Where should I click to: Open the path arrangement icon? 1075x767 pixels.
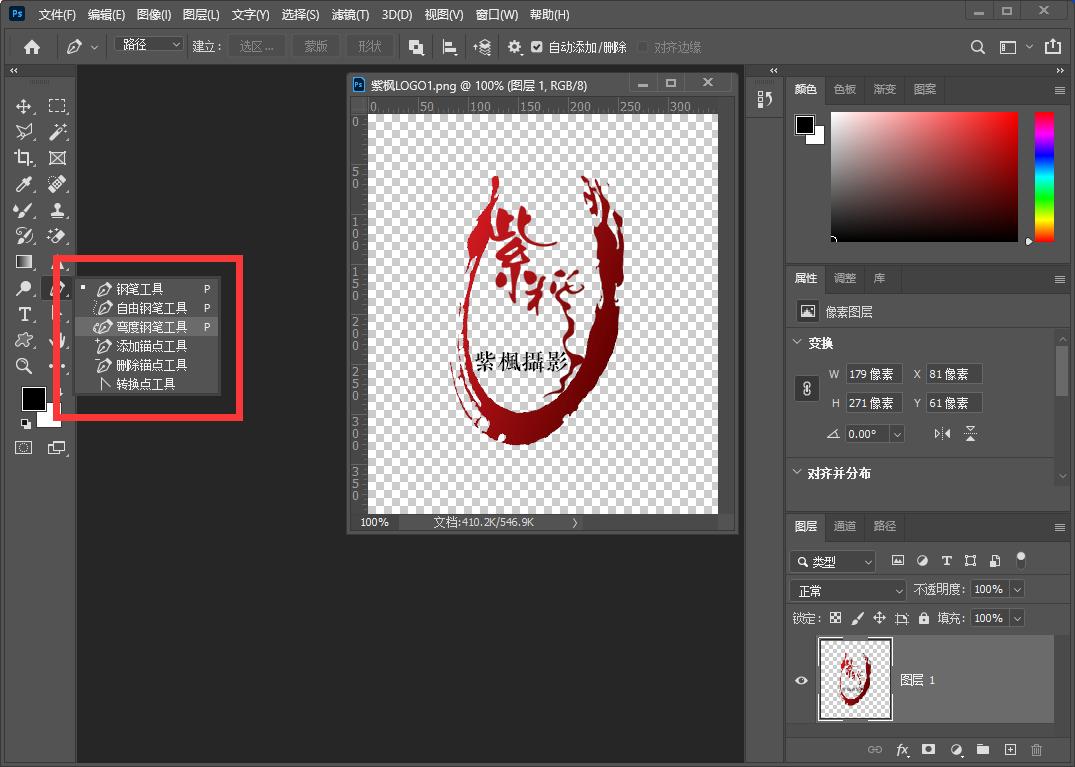(482, 47)
